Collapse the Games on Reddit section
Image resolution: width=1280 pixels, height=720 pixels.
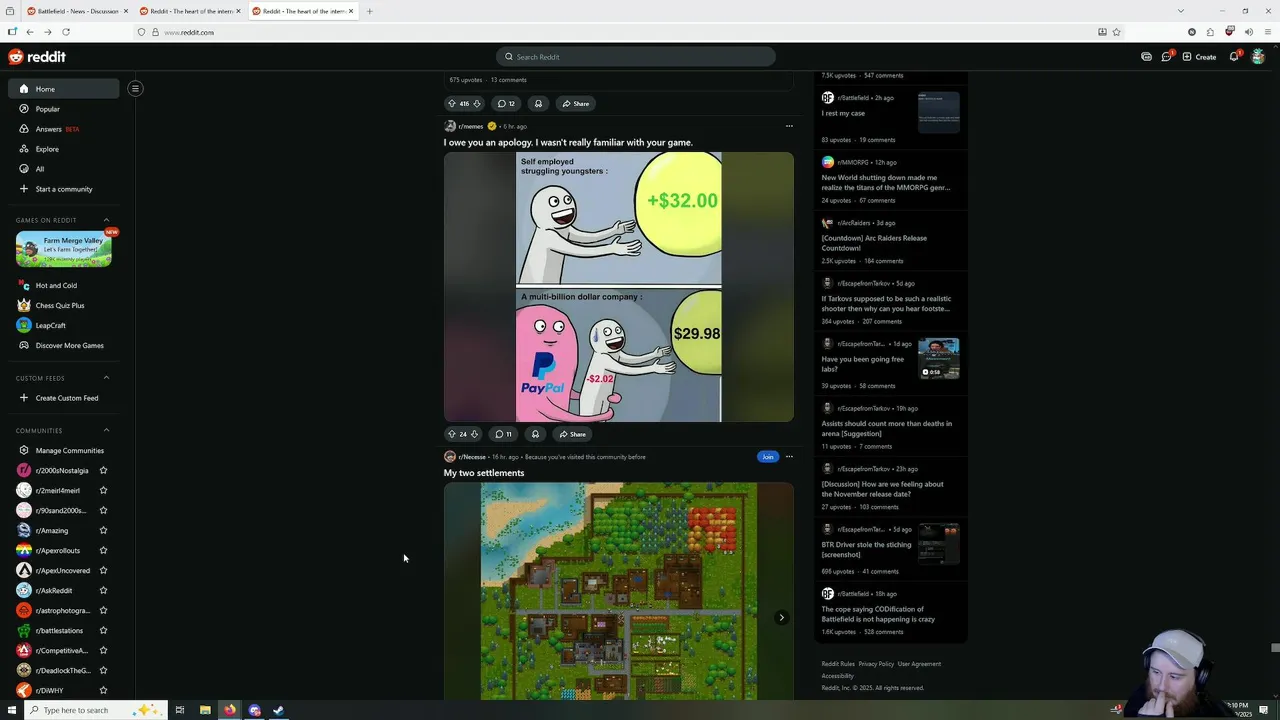(107, 220)
